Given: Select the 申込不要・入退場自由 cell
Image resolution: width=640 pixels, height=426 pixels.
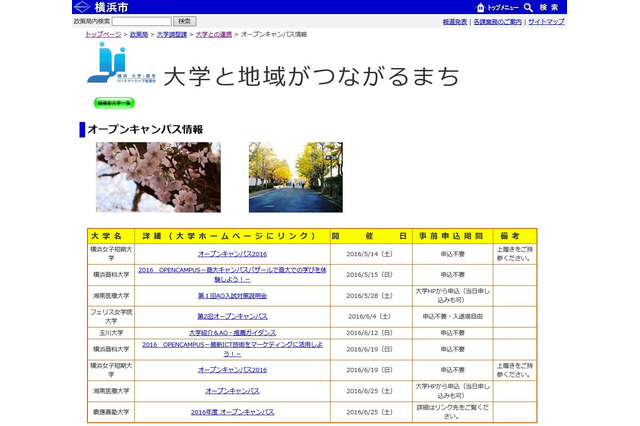Looking at the screenshot, I should click(453, 316).
